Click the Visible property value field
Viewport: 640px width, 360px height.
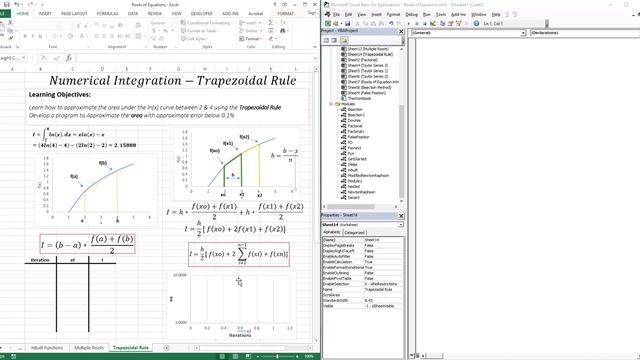tap(384, 306)
